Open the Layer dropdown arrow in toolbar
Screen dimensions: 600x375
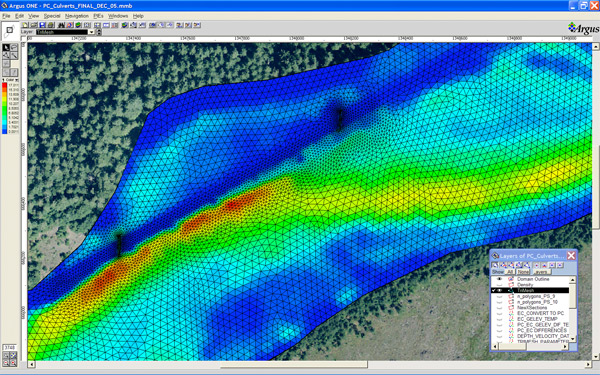point(91,32)
